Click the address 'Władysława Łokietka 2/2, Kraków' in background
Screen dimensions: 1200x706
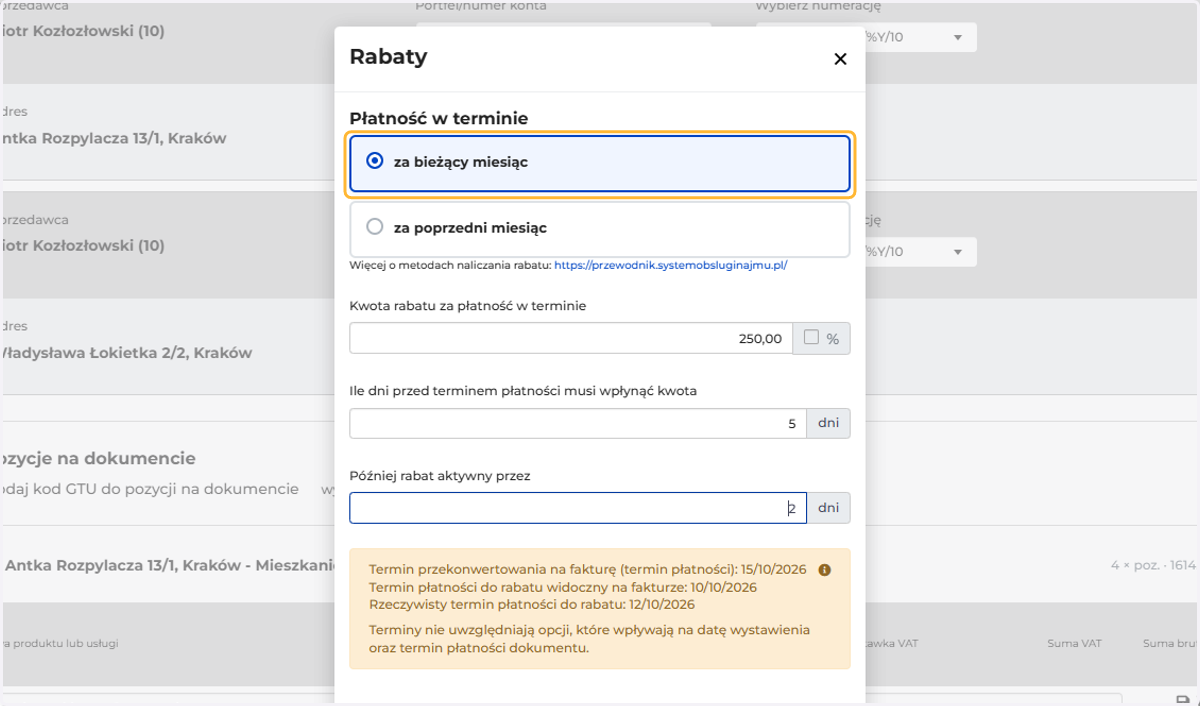click(x=125, y=352)
